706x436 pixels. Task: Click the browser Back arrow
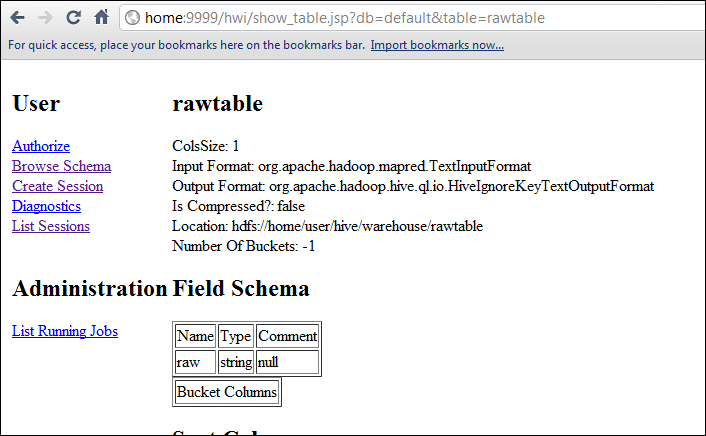[17, 18]
